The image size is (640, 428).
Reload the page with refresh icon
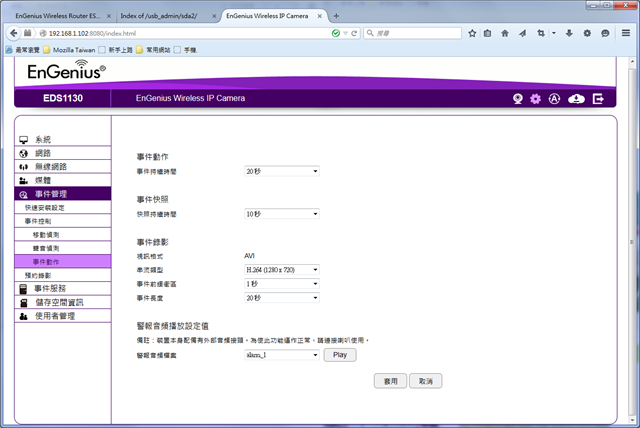coord(354,33)
